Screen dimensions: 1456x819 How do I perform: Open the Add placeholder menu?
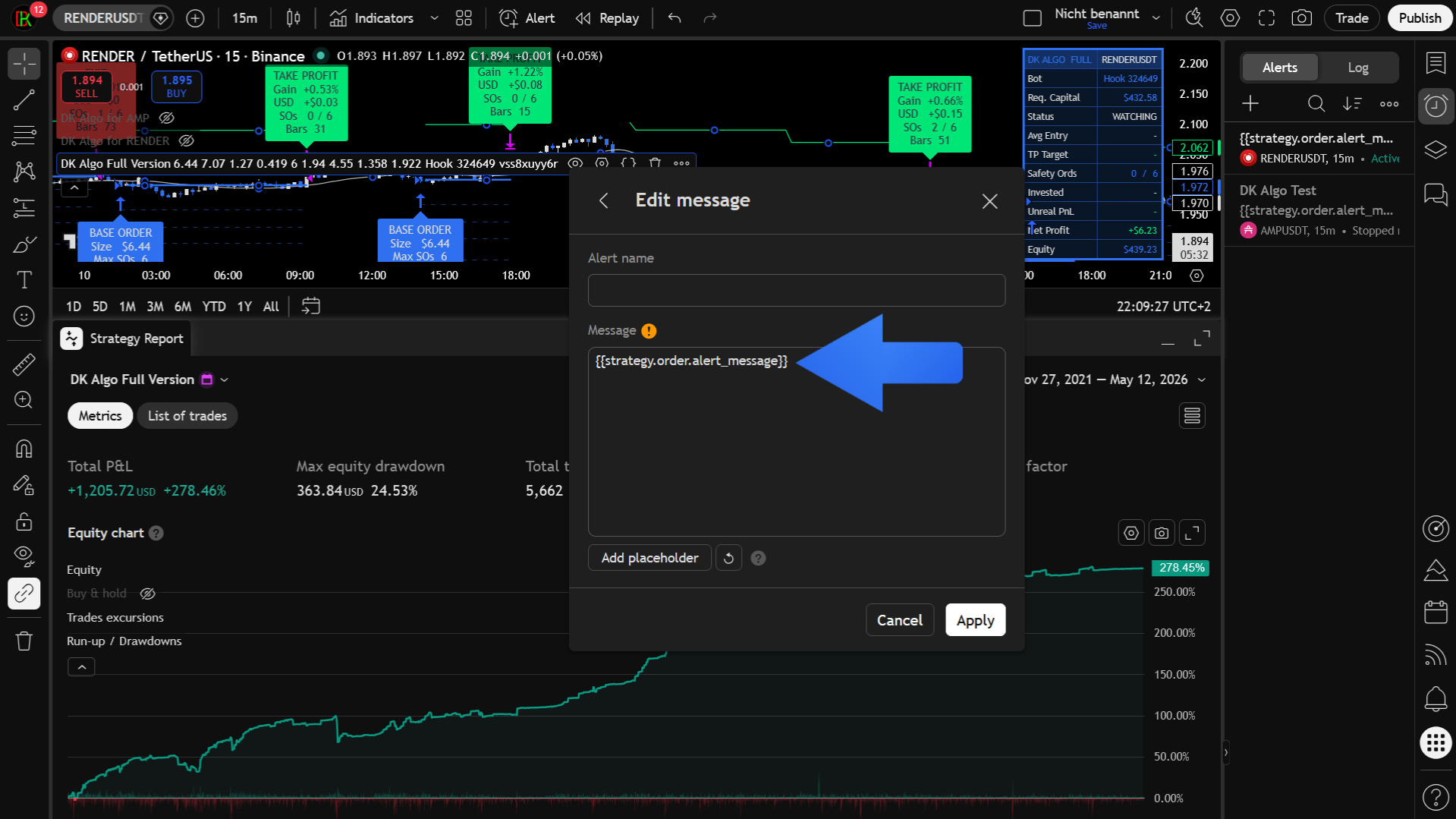[649, 558]
